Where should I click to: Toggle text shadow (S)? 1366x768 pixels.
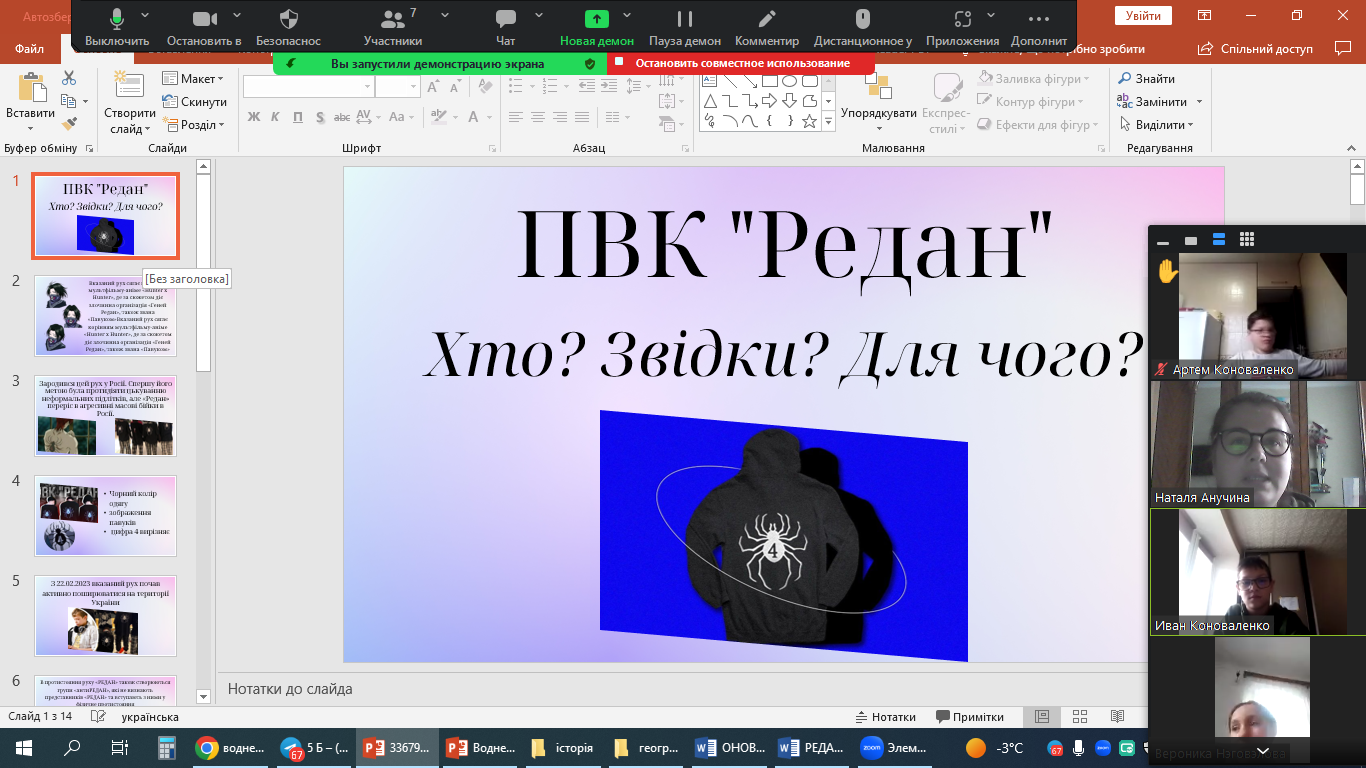[319, 117]
